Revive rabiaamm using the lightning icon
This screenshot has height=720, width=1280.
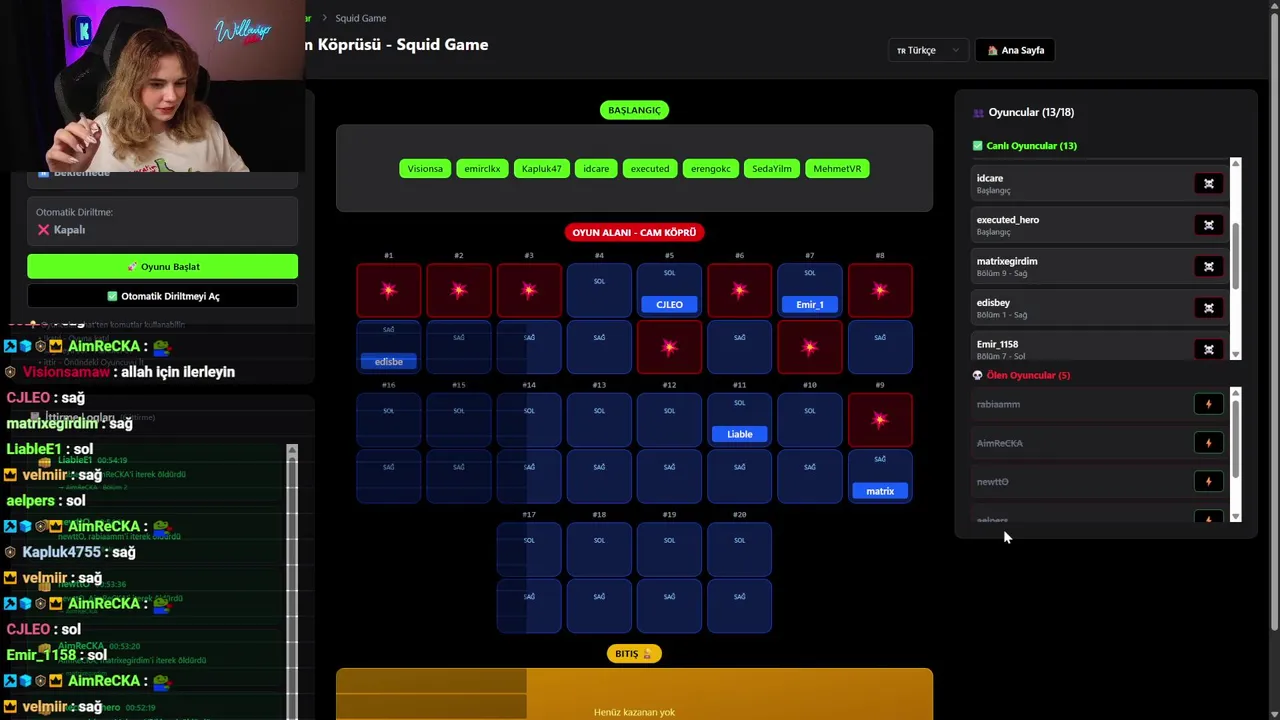pos(1208,404)
